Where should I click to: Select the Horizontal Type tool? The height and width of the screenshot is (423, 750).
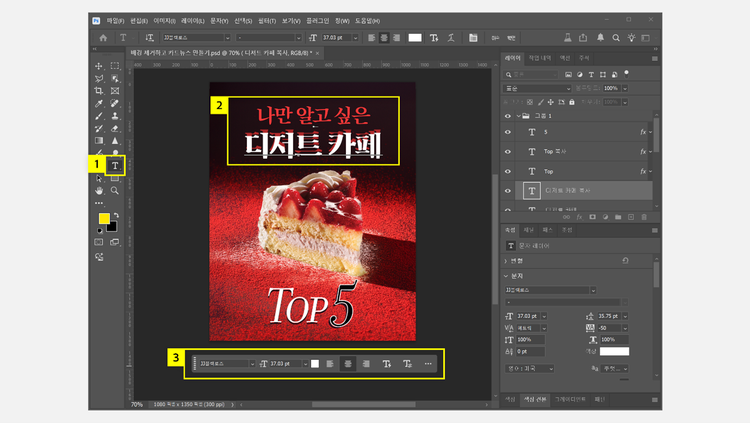[115, 165]
